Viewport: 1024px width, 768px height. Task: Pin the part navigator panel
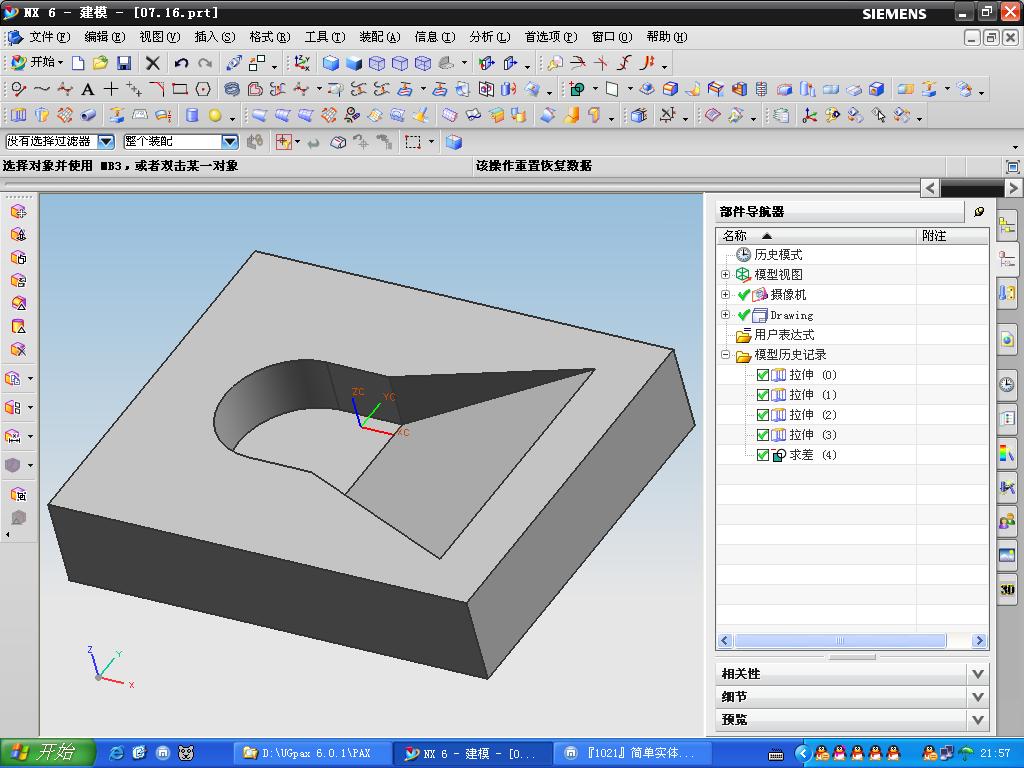click(979, 212)
